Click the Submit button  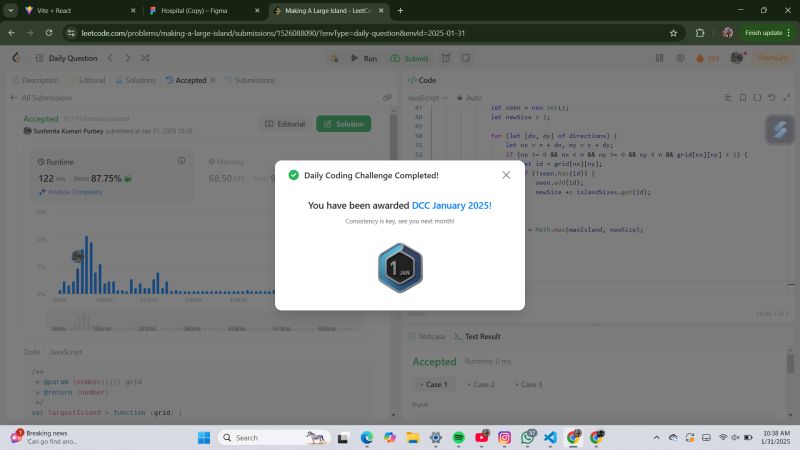(409, 58)
